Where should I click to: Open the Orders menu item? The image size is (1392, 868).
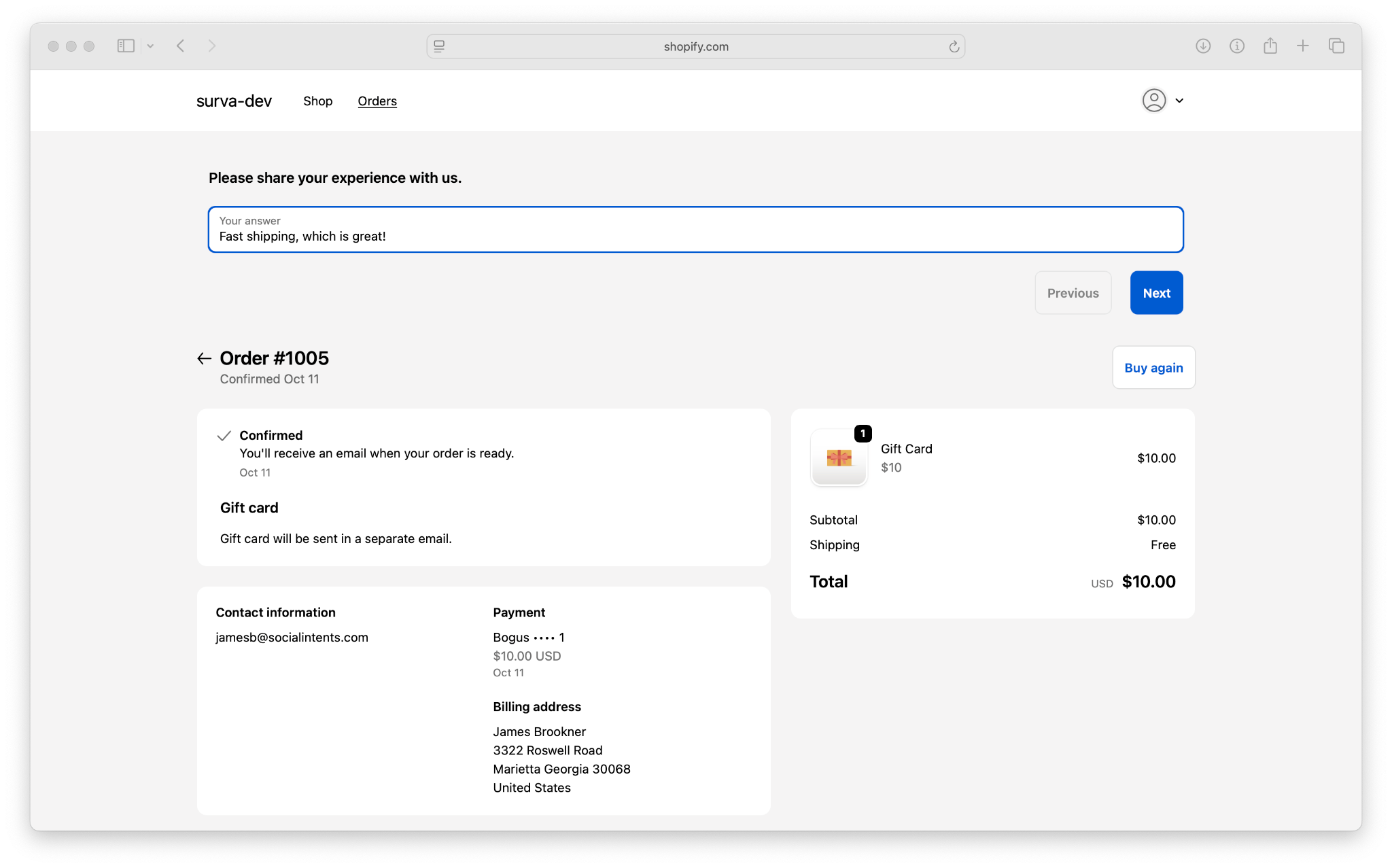(x=377, y=101)
